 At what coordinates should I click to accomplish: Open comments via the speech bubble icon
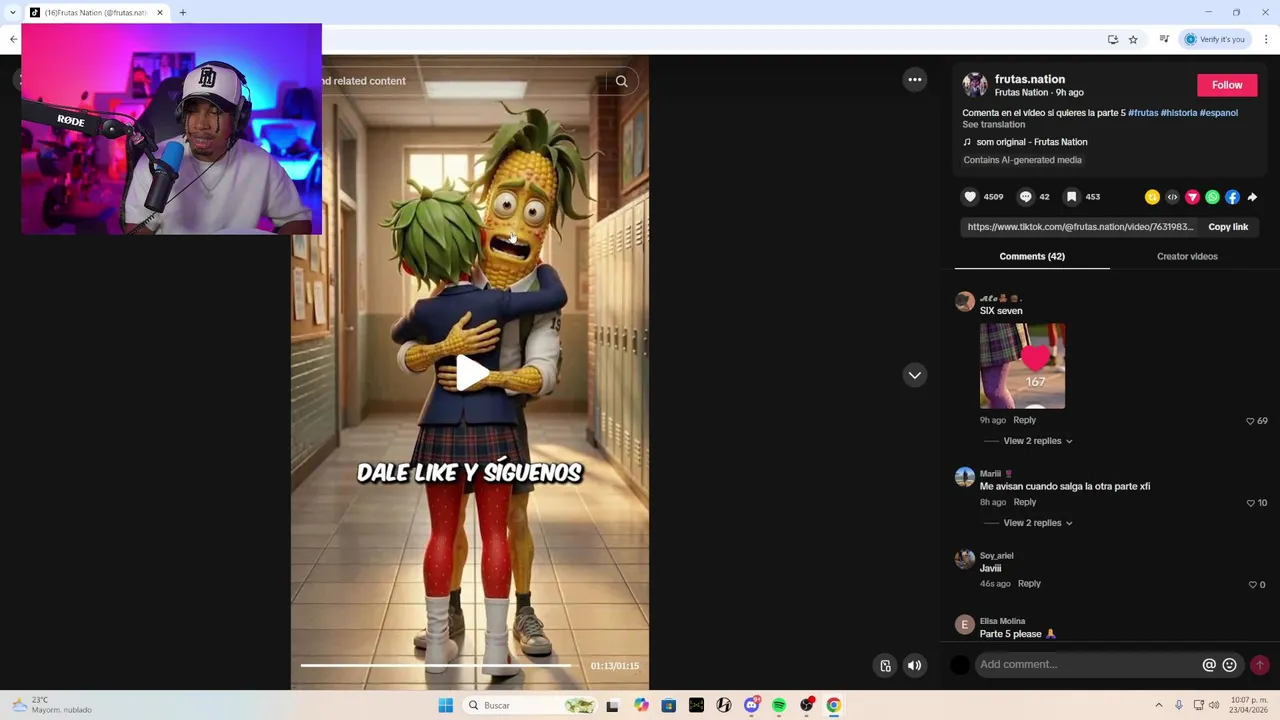tap(1025, 197)
